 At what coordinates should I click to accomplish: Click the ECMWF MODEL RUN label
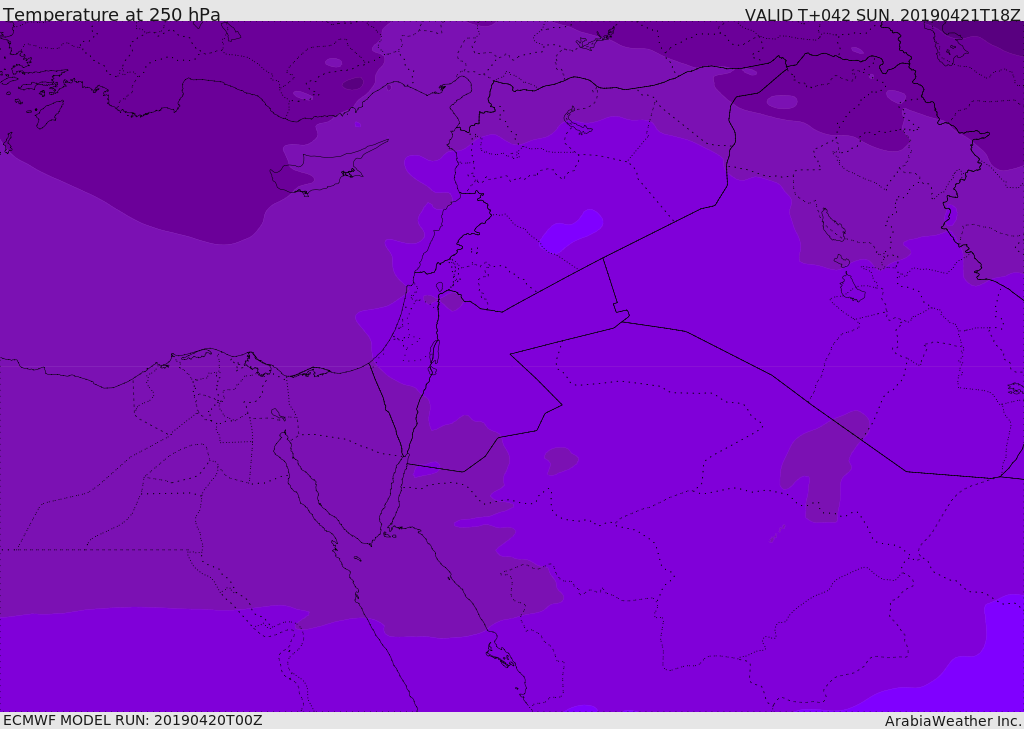pyautogui.click(x=132, y=720)
